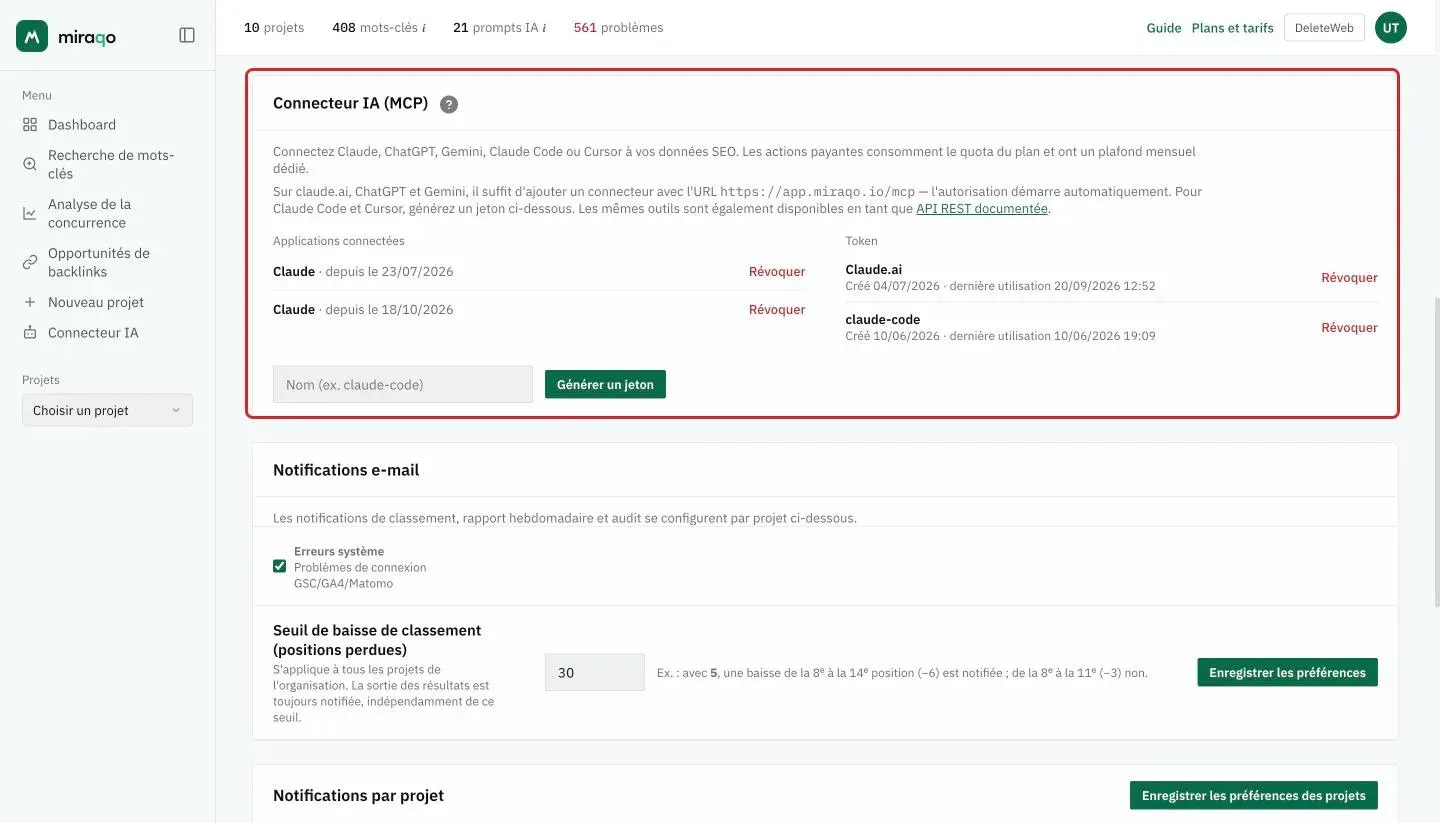Collapse the sidebar with the panel icon
The image size is (1440, 823).
point(187,35)
